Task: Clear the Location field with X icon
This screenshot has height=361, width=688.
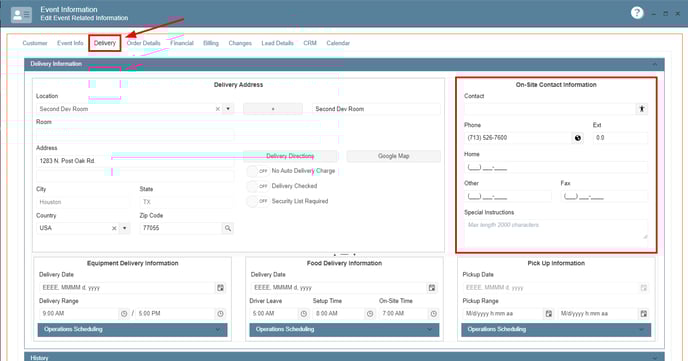Action: point(218,109)
